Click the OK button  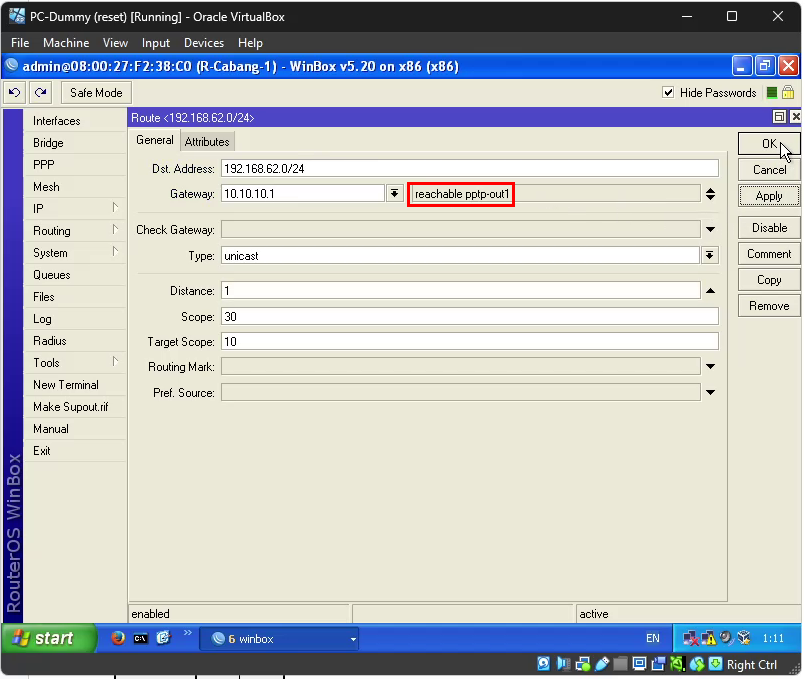(769, 144)
